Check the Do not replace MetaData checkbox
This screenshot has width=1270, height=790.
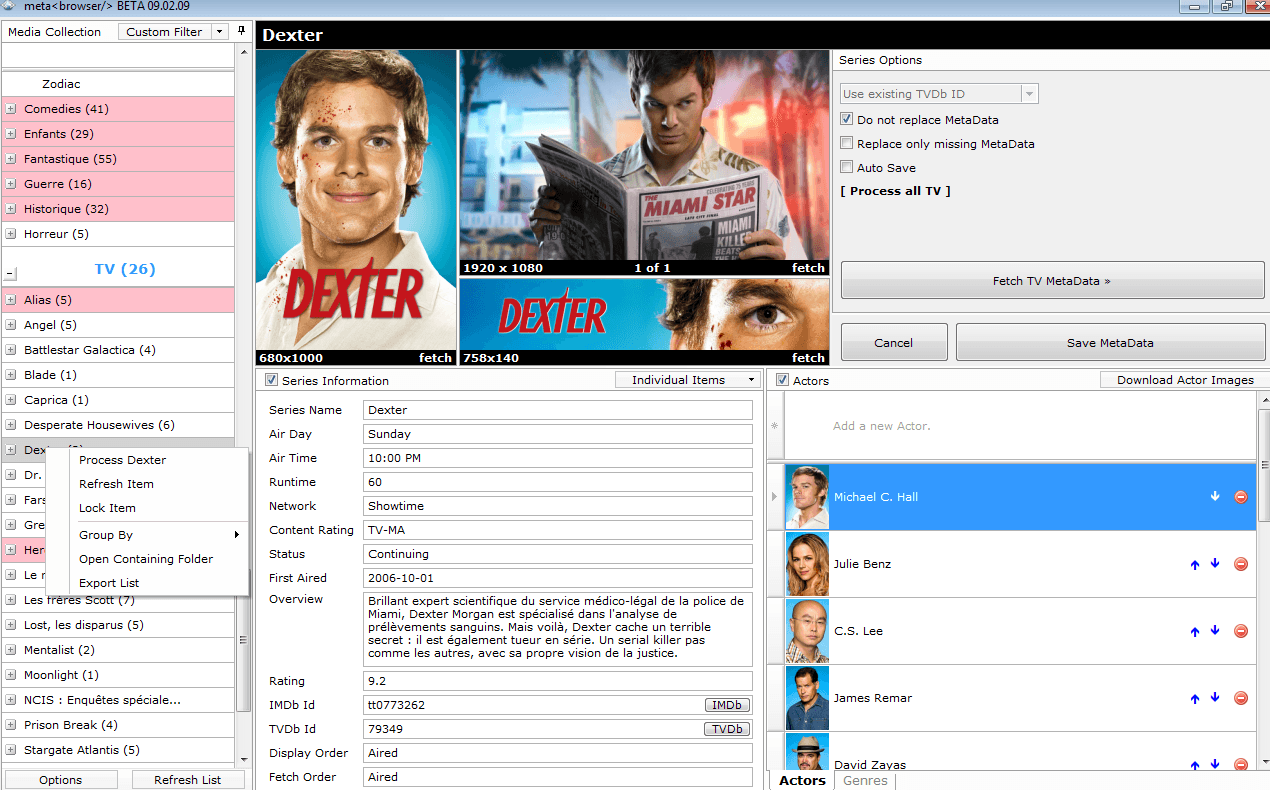tap(847, 120)
